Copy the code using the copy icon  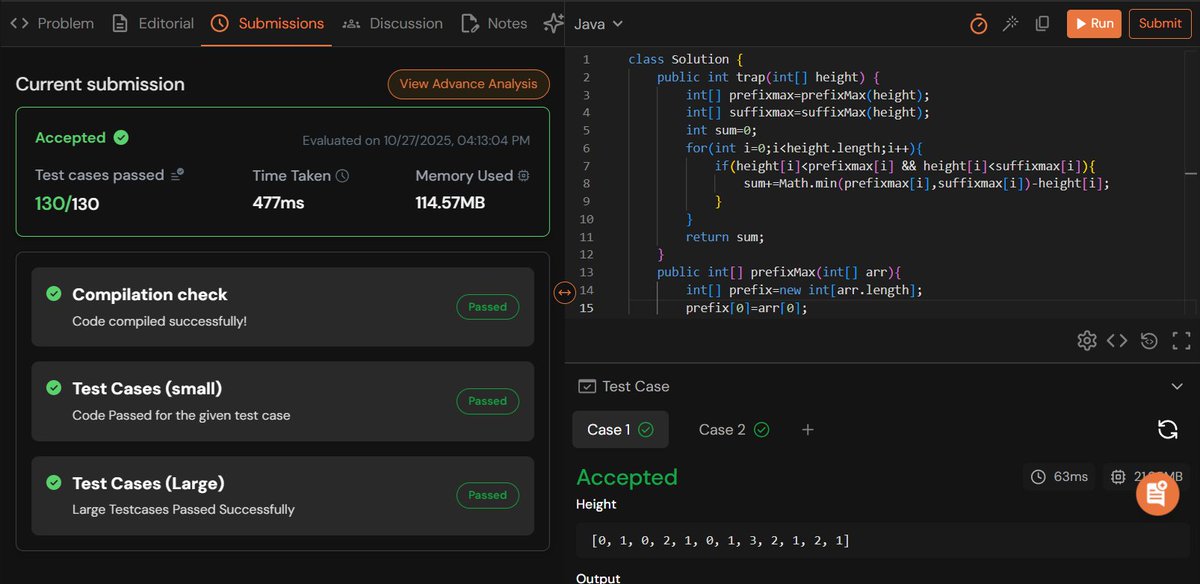[x=1042, y=23]
